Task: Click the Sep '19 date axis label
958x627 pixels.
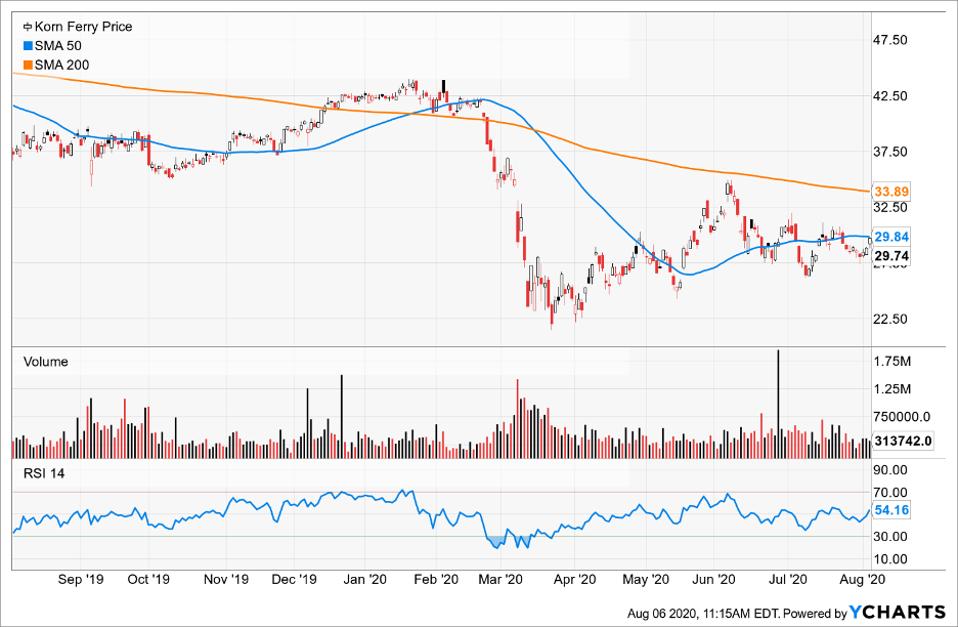Action: [x=81, y=580]
